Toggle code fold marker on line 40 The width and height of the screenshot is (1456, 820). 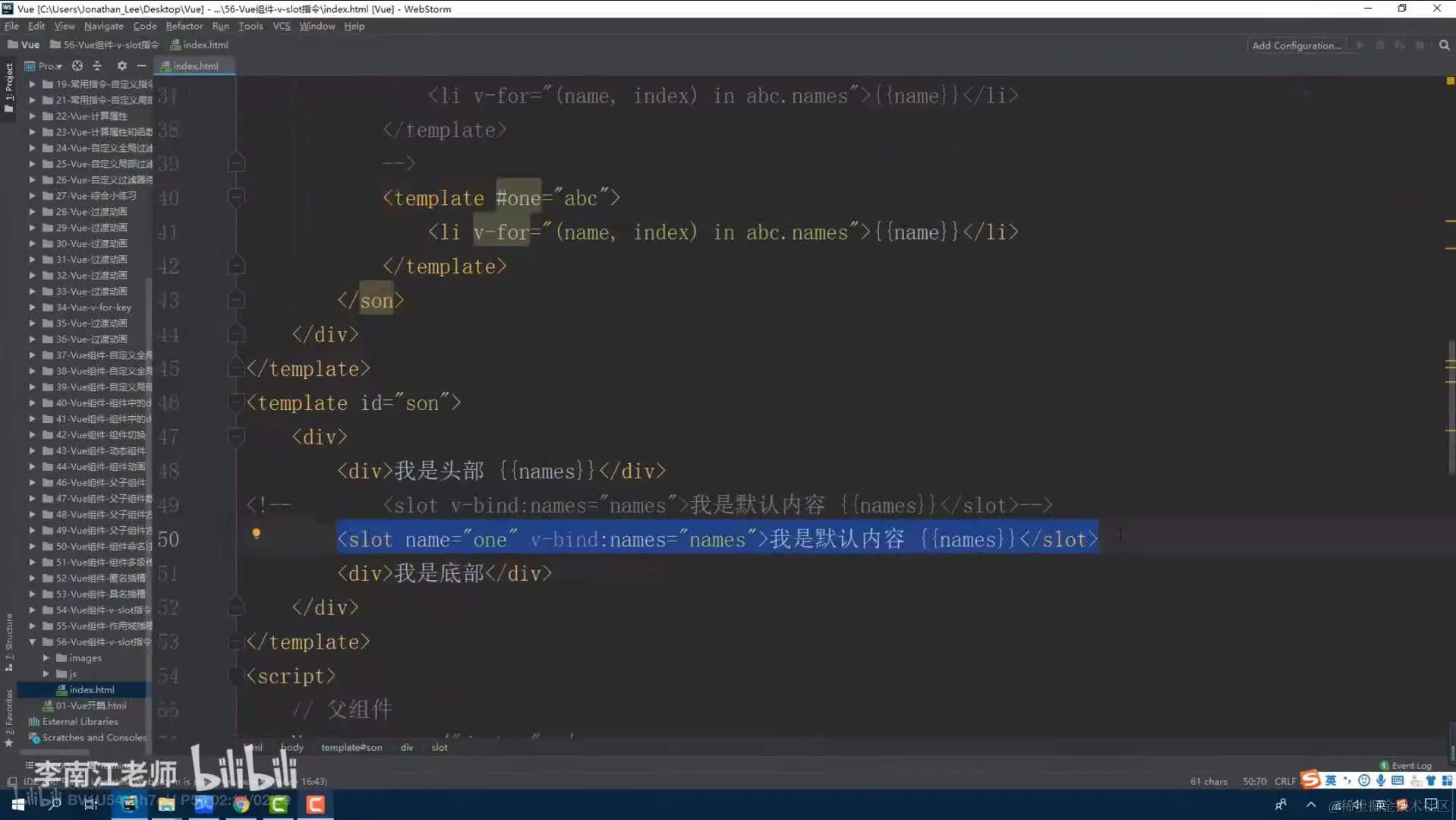pos(236,197)
